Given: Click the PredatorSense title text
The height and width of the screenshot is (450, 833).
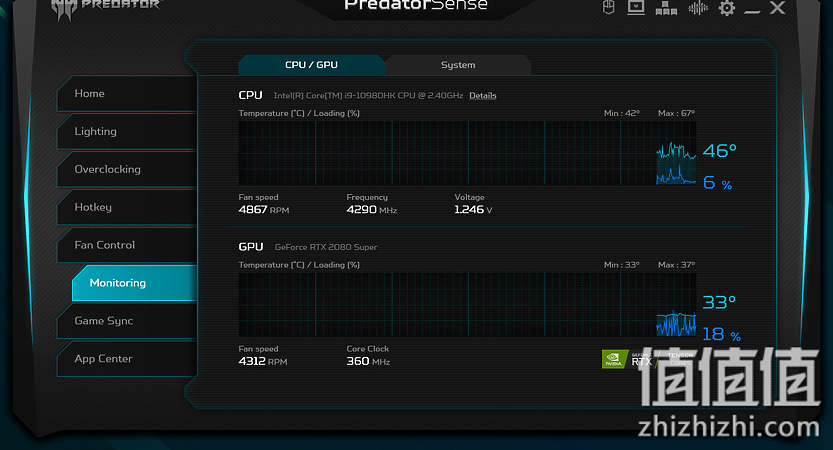Looking at the screenshot, I should tap(415, 5).
